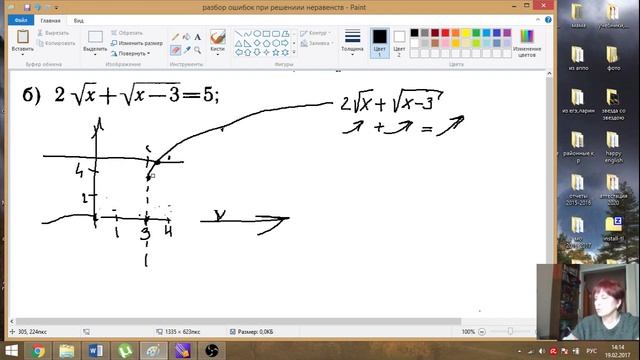The image size is (640, 360).
Task: Click Resize (Изменить размер) button
Action: [x=137, y=43]
